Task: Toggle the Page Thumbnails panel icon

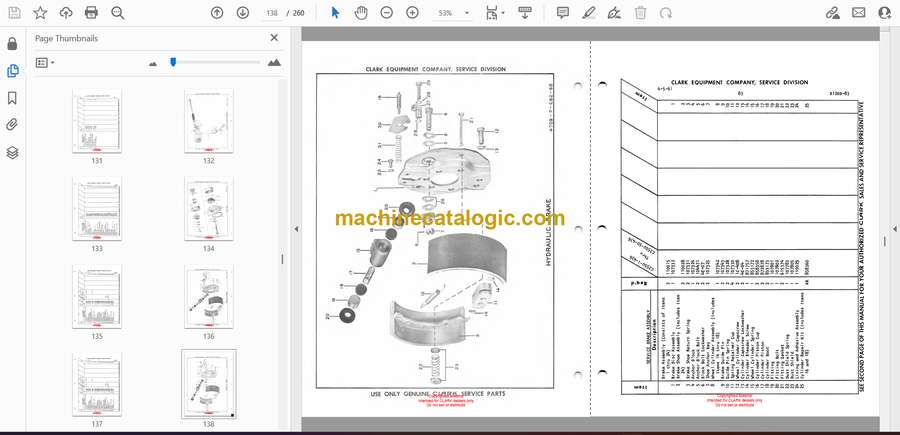Action: tap(13, 71)
